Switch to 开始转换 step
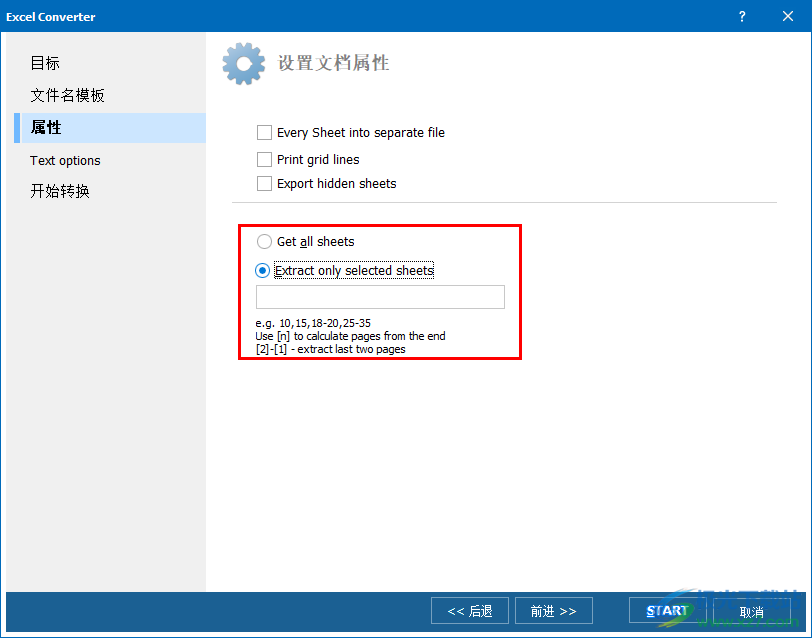Viewport: 812px width, 638px height. pyautogui.click(x=60, y=191)
